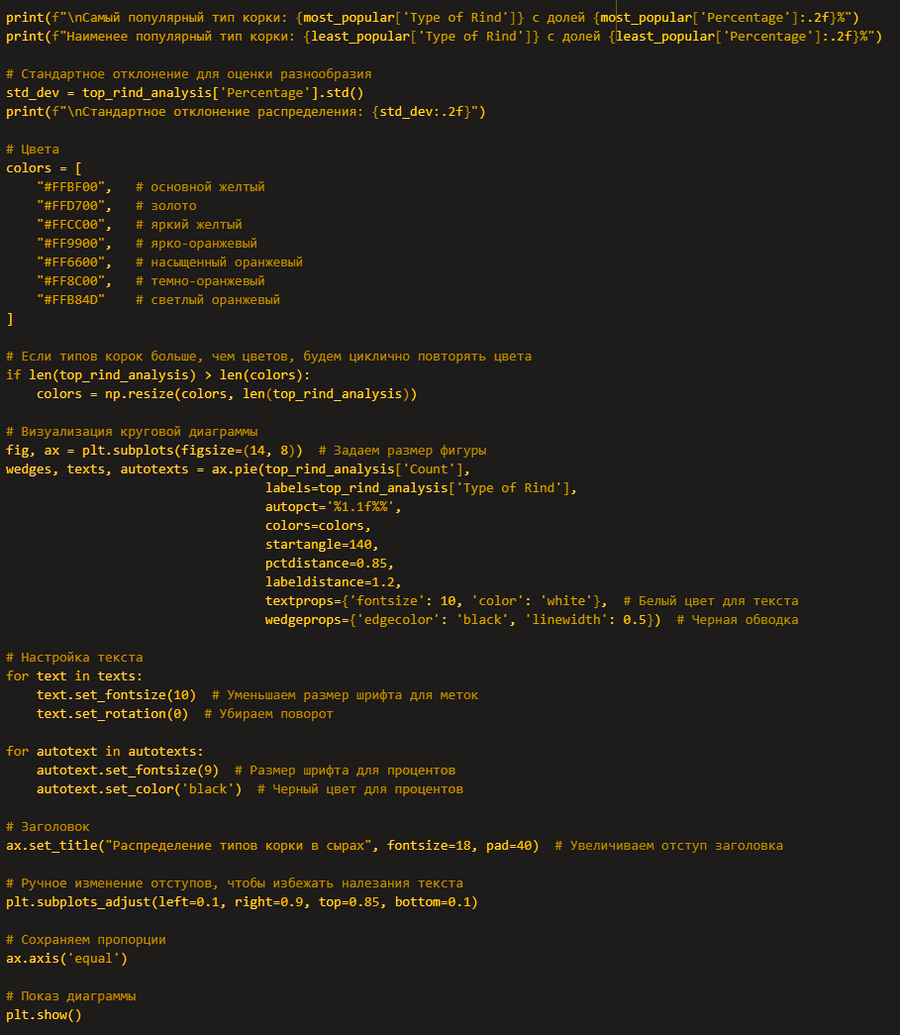Click autotext.set_color('black') statement
Viewport: 900px width, 1035px height.
139,789
